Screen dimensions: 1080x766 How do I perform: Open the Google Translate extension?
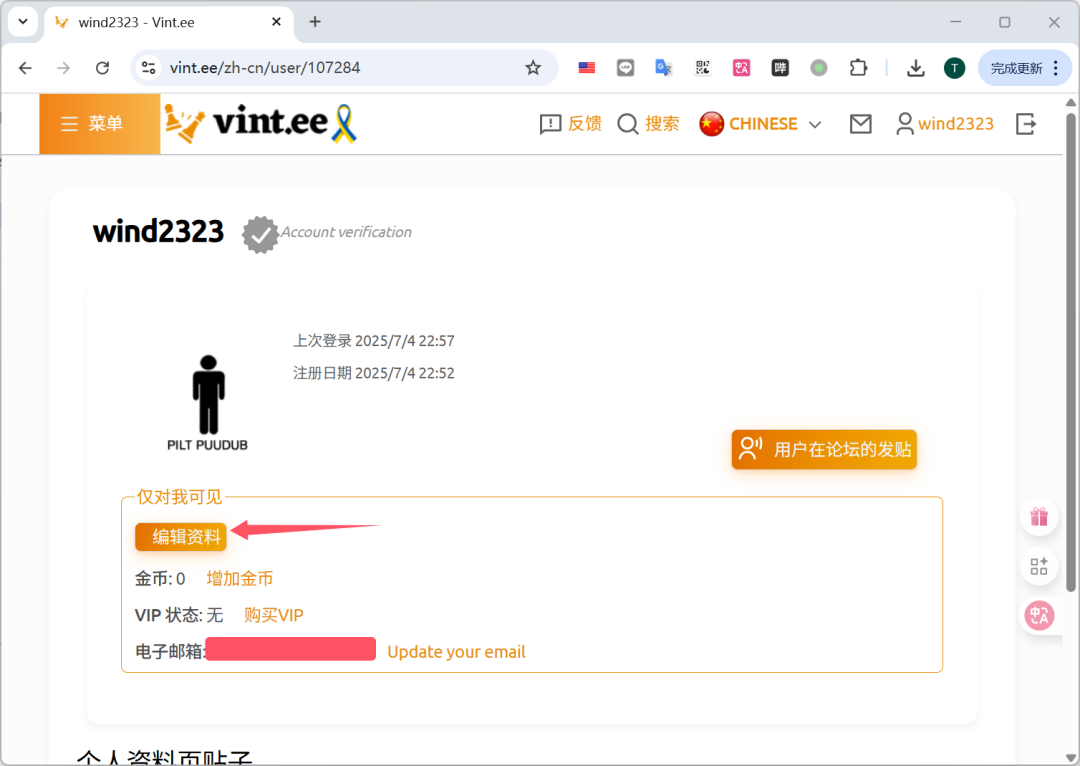point(664,68)
